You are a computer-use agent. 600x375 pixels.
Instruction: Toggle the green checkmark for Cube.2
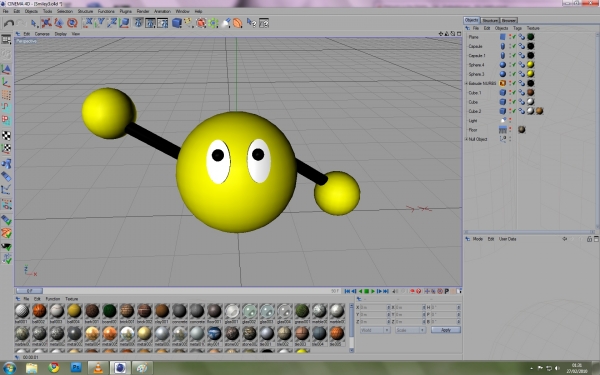pyautogui.click(x=514, y=111)
